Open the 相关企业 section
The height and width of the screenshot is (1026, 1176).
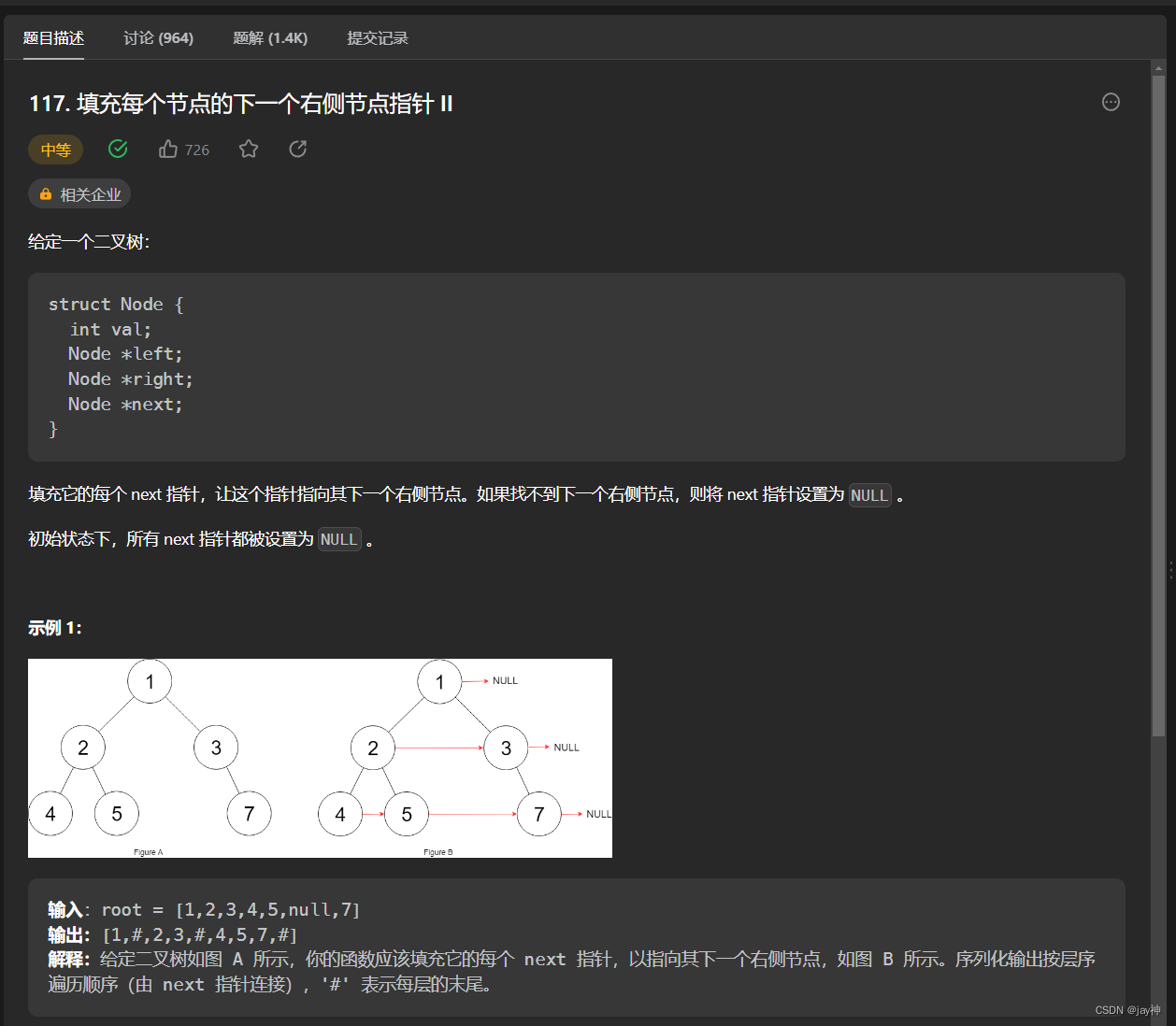79,193
